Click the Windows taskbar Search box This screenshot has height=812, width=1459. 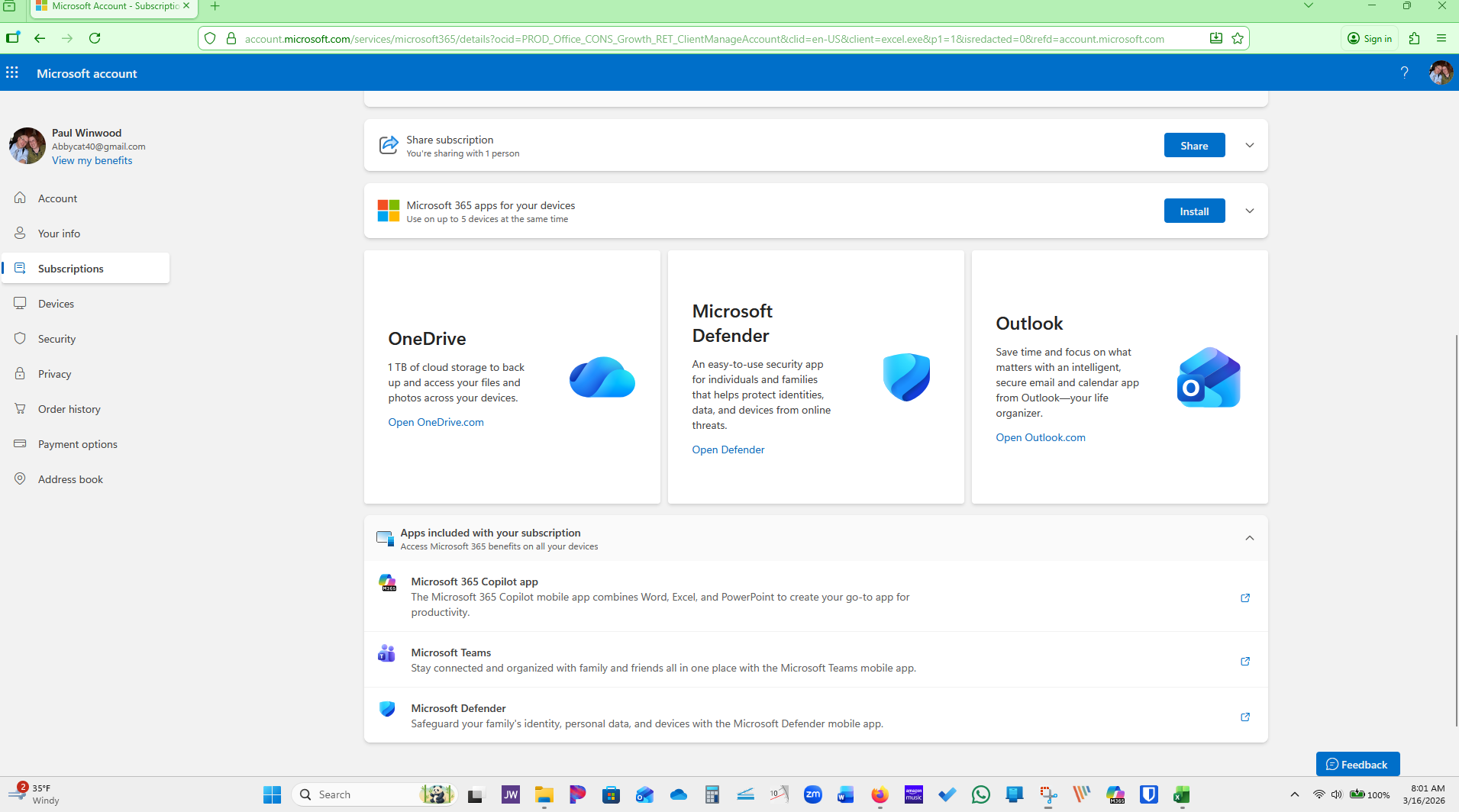[375, 794]
